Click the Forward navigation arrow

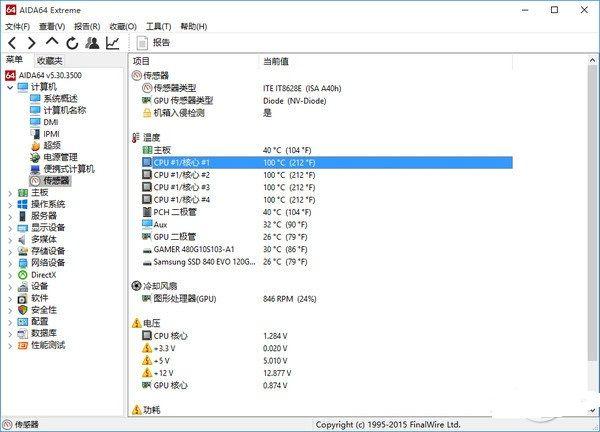click(x=32, y=43)
